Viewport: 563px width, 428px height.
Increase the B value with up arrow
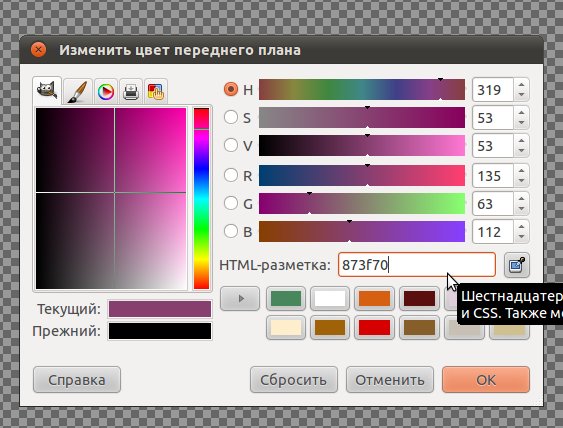click(521, 227)
